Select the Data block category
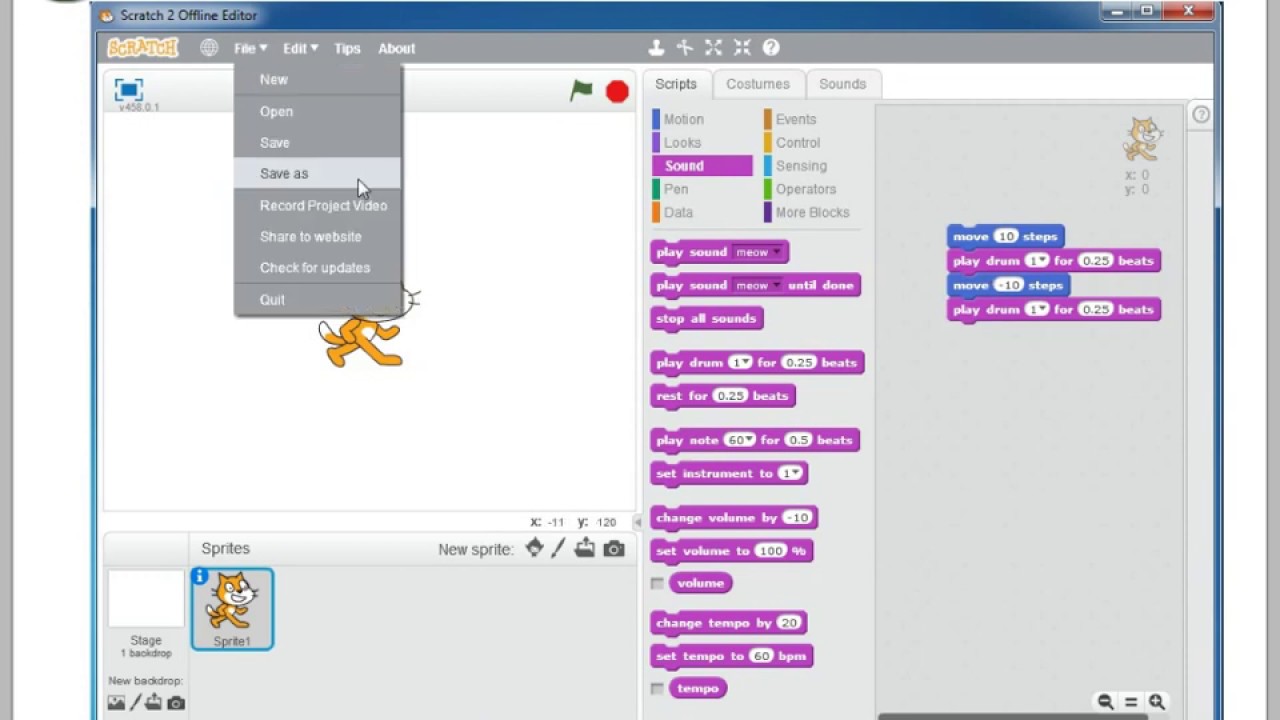Screen dimensions: 1280x720 click(x=702, y=212)
